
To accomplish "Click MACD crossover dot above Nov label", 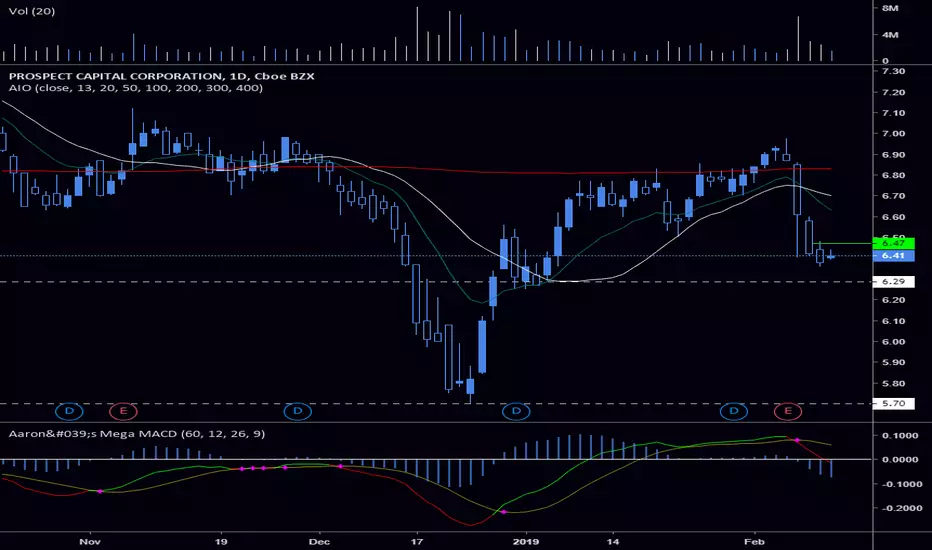I will coord(100,491).
